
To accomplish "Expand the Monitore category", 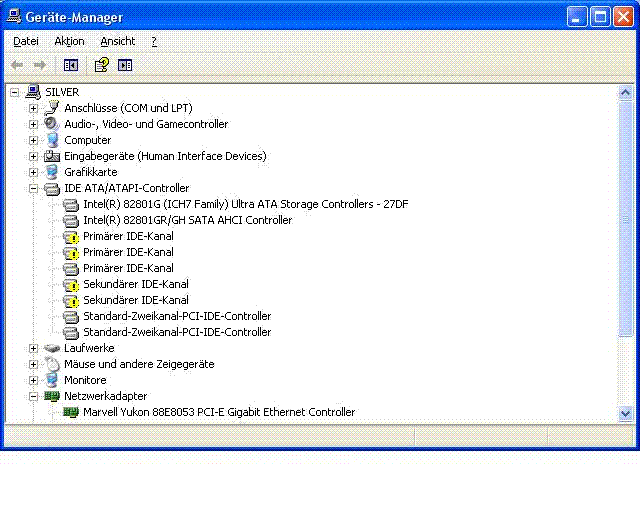I will tap(33, 380).
